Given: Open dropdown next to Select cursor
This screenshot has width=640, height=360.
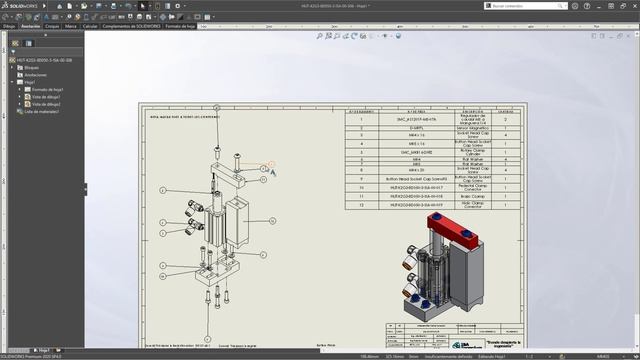Looking at the screenshot, I should (149, 6).
